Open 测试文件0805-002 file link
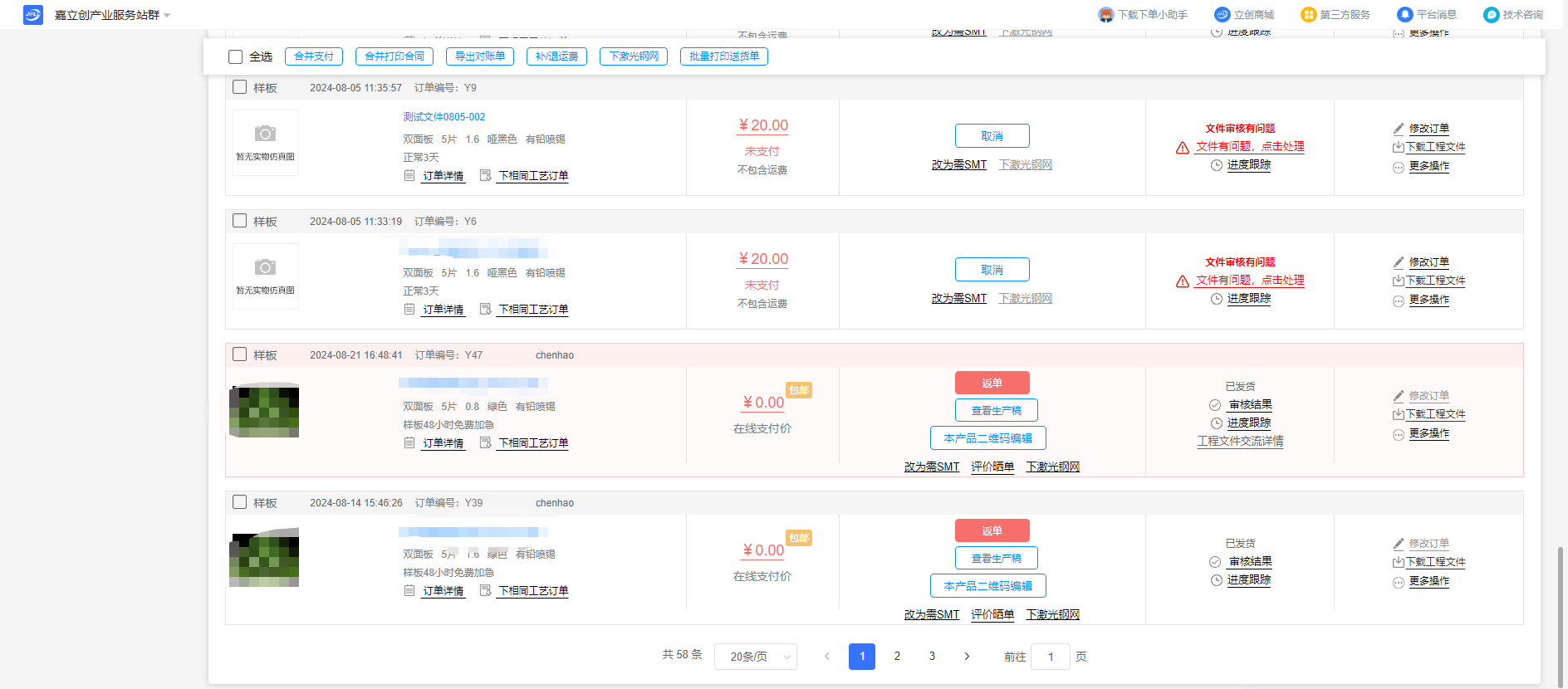This screenshot has height=689, width=1568. 443,117
